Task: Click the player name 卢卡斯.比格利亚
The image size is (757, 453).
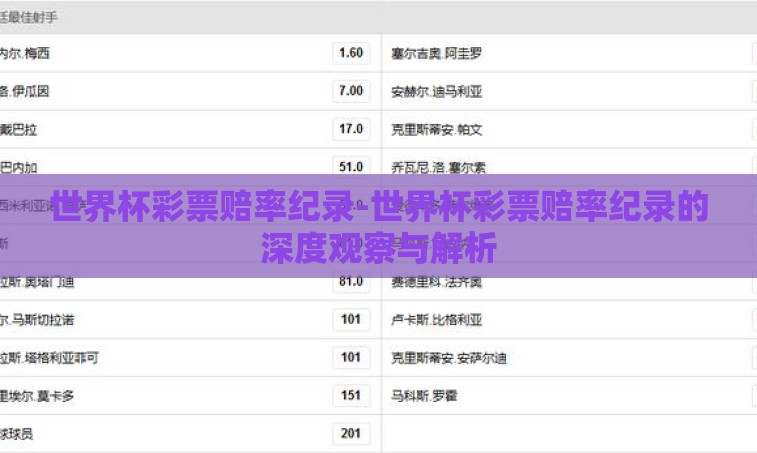Action: 436,320
